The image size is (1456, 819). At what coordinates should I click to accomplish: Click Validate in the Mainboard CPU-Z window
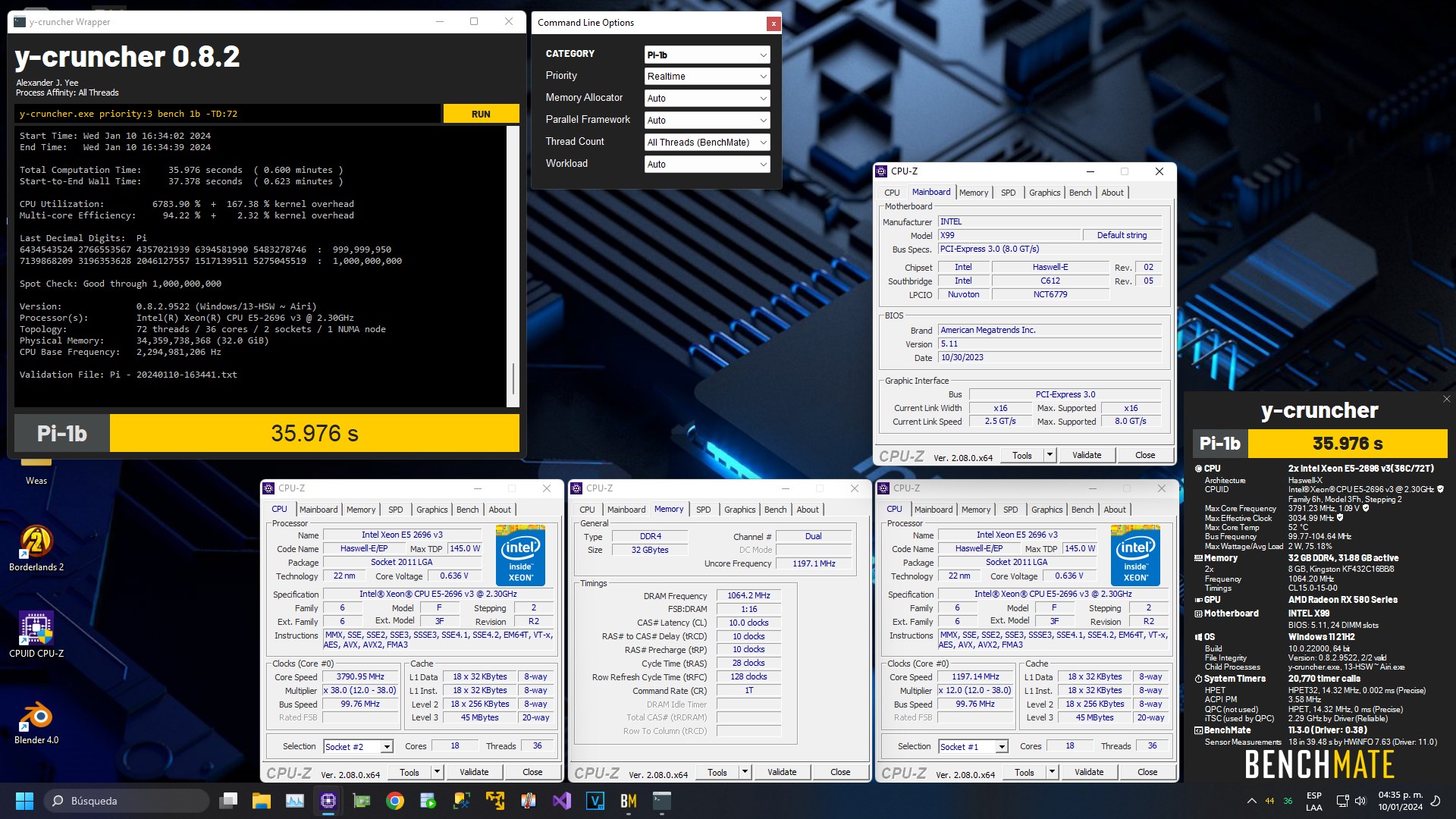coord(1087,455)
